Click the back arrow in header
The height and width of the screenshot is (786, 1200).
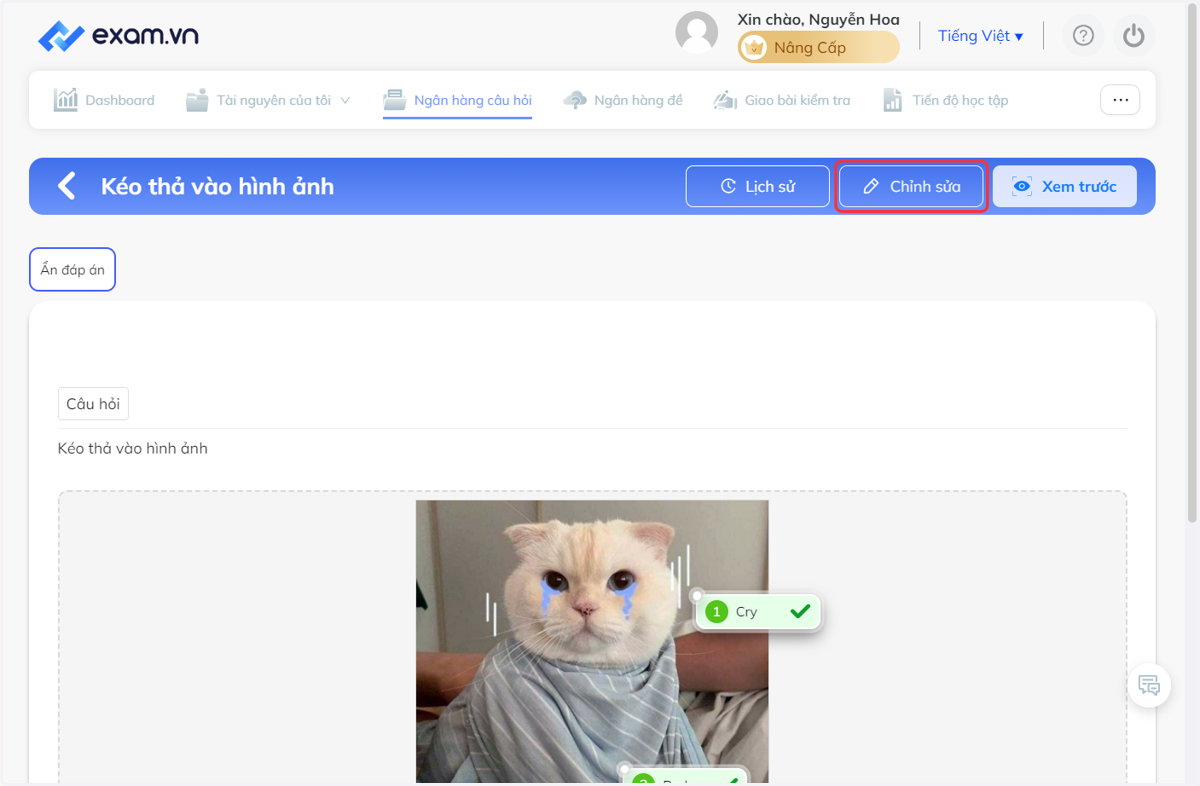click(66, 186)
